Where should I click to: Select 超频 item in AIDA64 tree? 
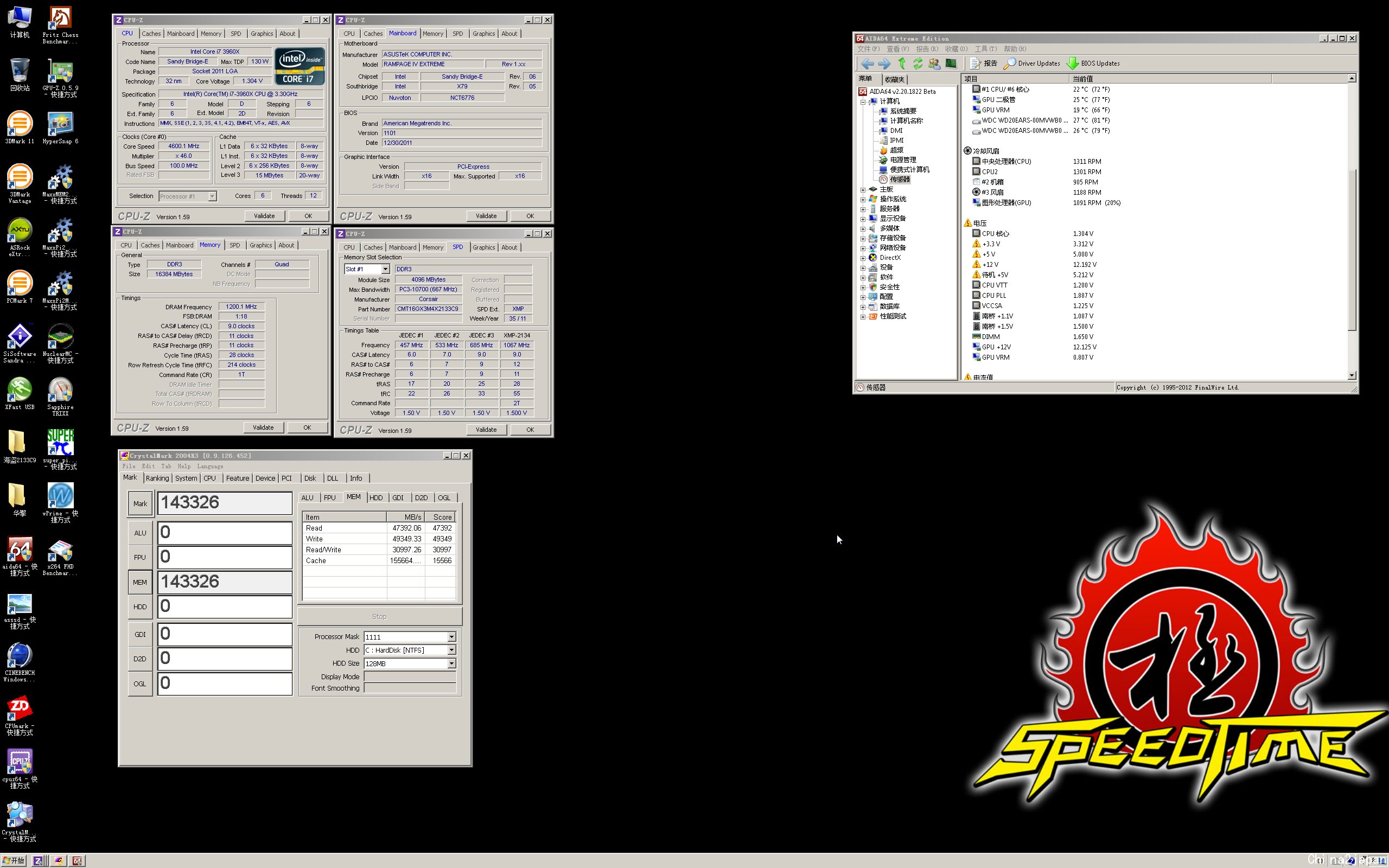tap(896, 150)
